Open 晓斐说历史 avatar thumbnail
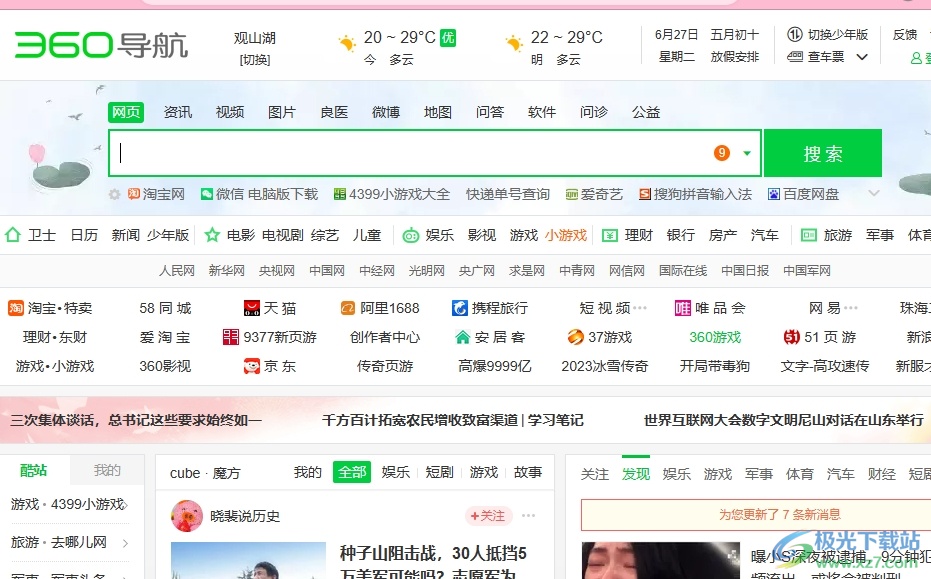The width and height of the screenshot is (931, 579). point(187,515)
